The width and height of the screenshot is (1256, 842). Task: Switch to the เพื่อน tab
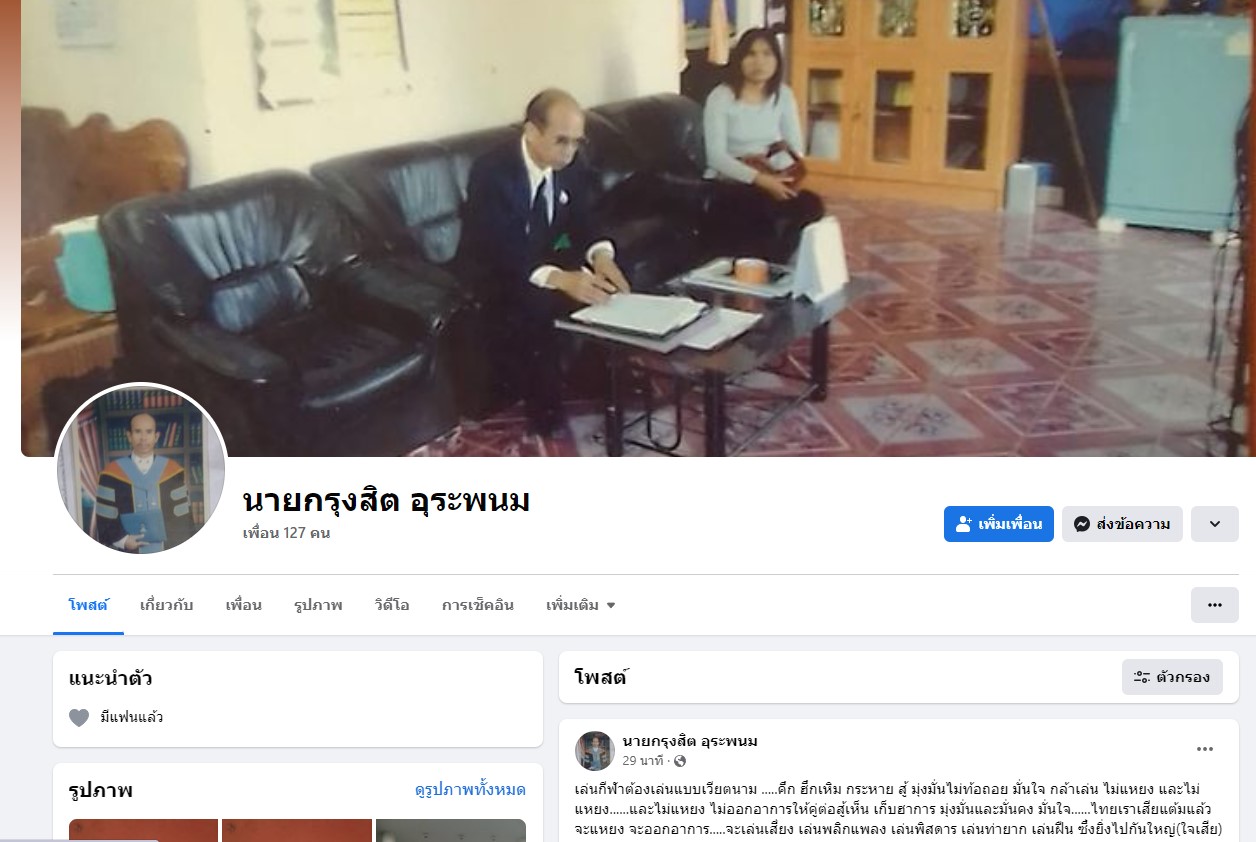click(x=243, y=605)
